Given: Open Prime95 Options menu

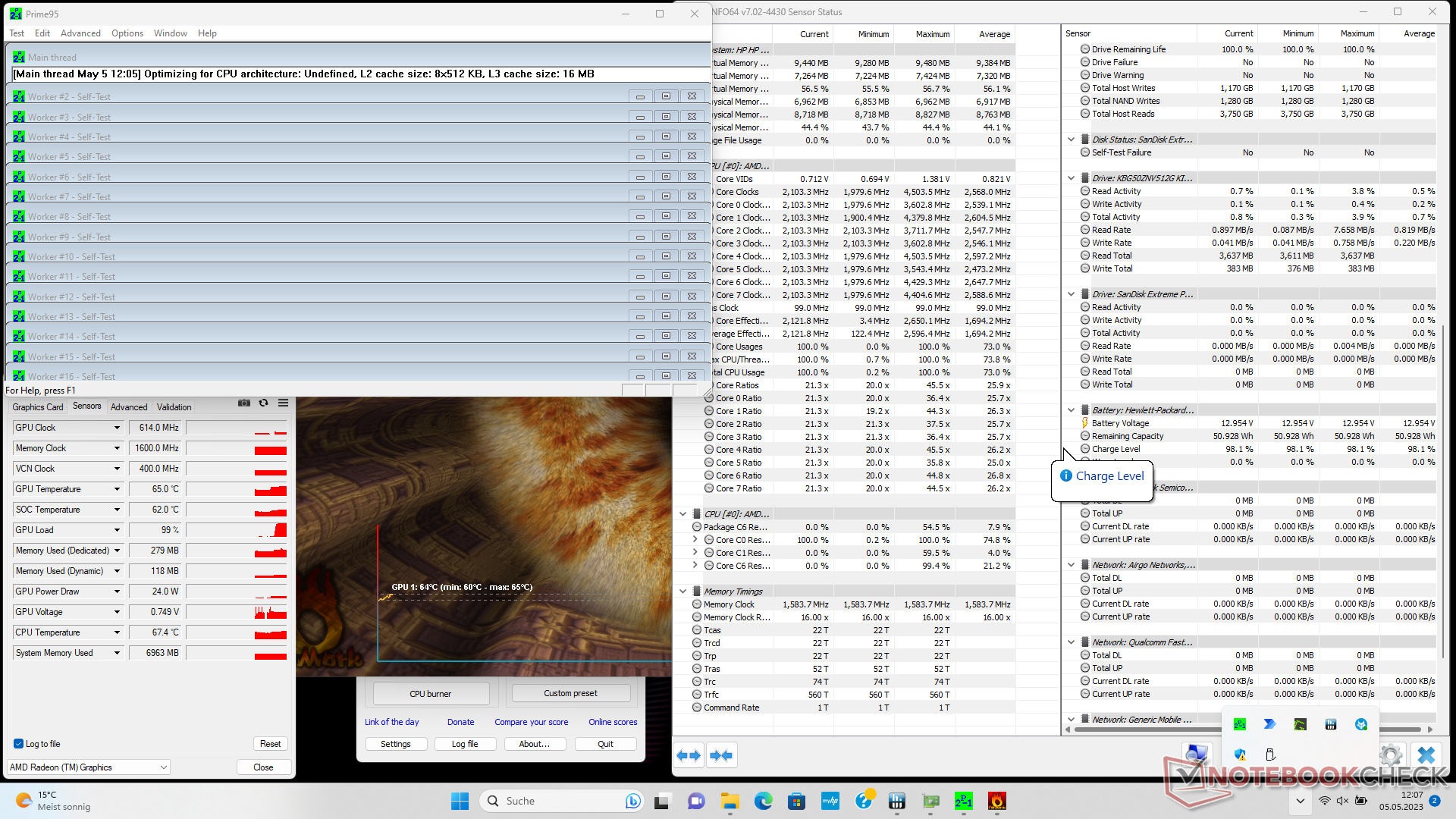Looking at the screenshot, I should [127, 33].
